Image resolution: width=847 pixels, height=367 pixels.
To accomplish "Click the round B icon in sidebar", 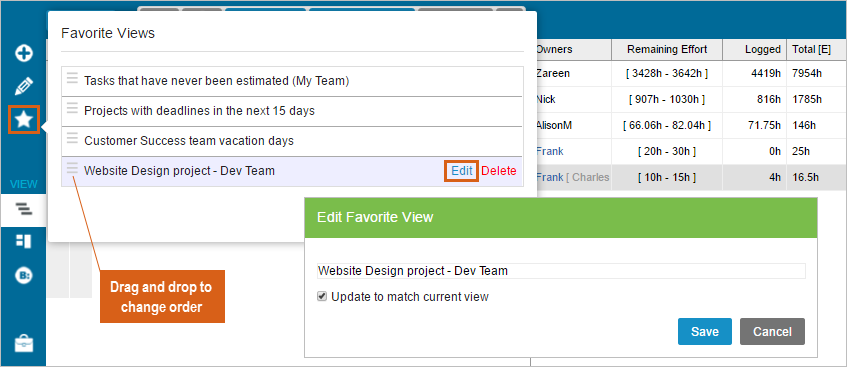I will 24,275.
